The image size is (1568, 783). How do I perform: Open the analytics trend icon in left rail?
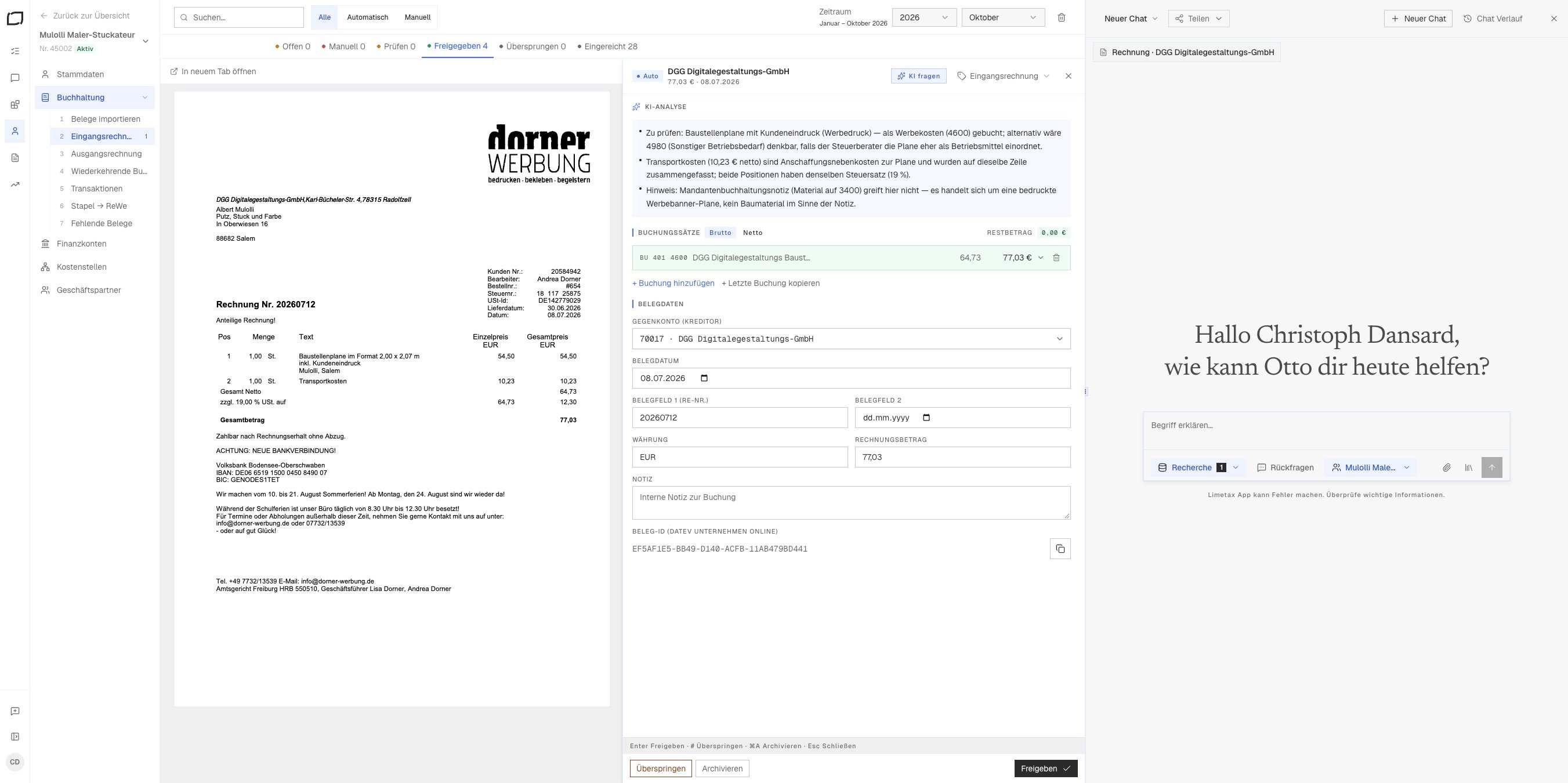[15, 184]
